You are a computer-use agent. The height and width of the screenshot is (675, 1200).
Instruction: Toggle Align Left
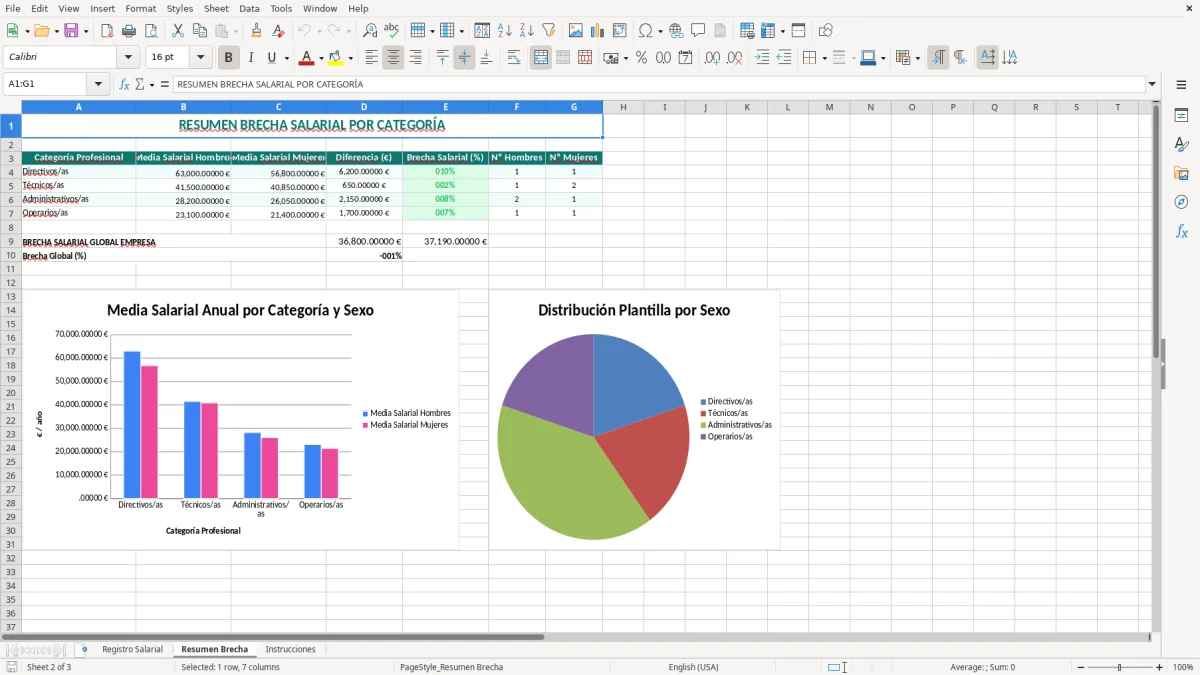[371, 58]
